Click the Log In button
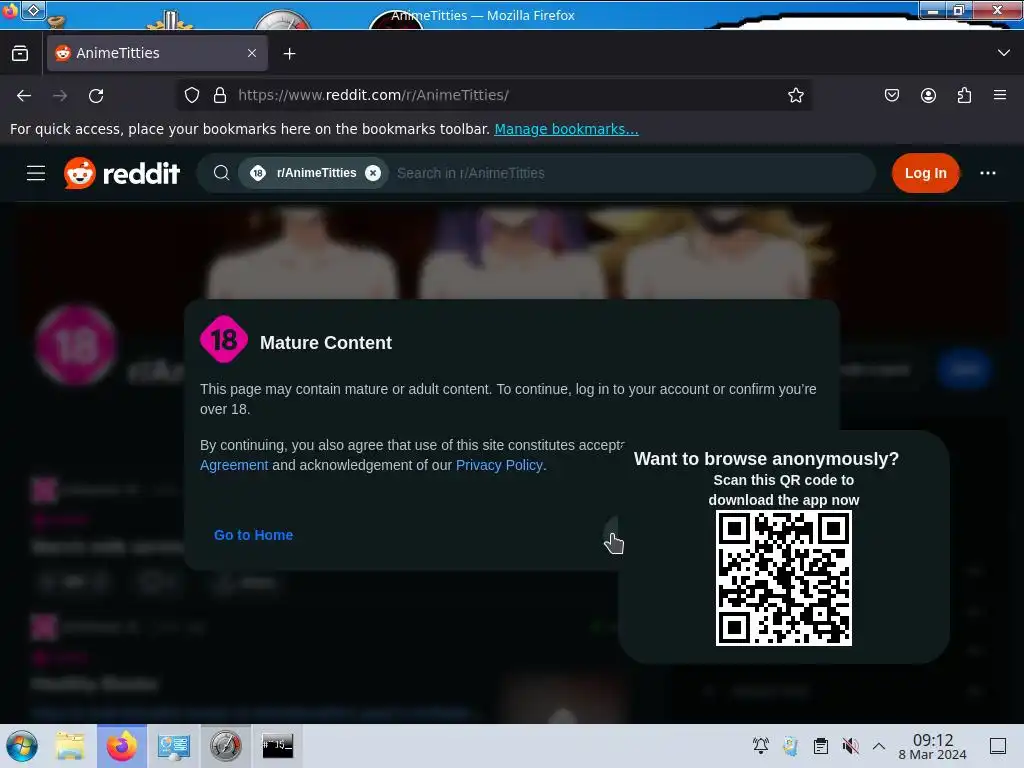 click(925, 173)
